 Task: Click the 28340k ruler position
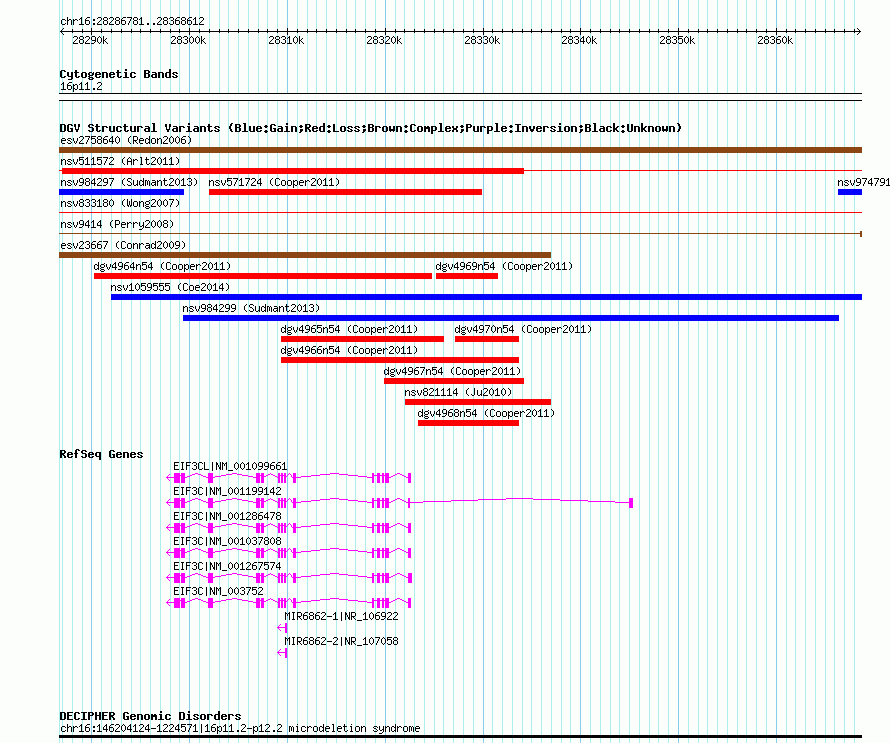(579, 40)
